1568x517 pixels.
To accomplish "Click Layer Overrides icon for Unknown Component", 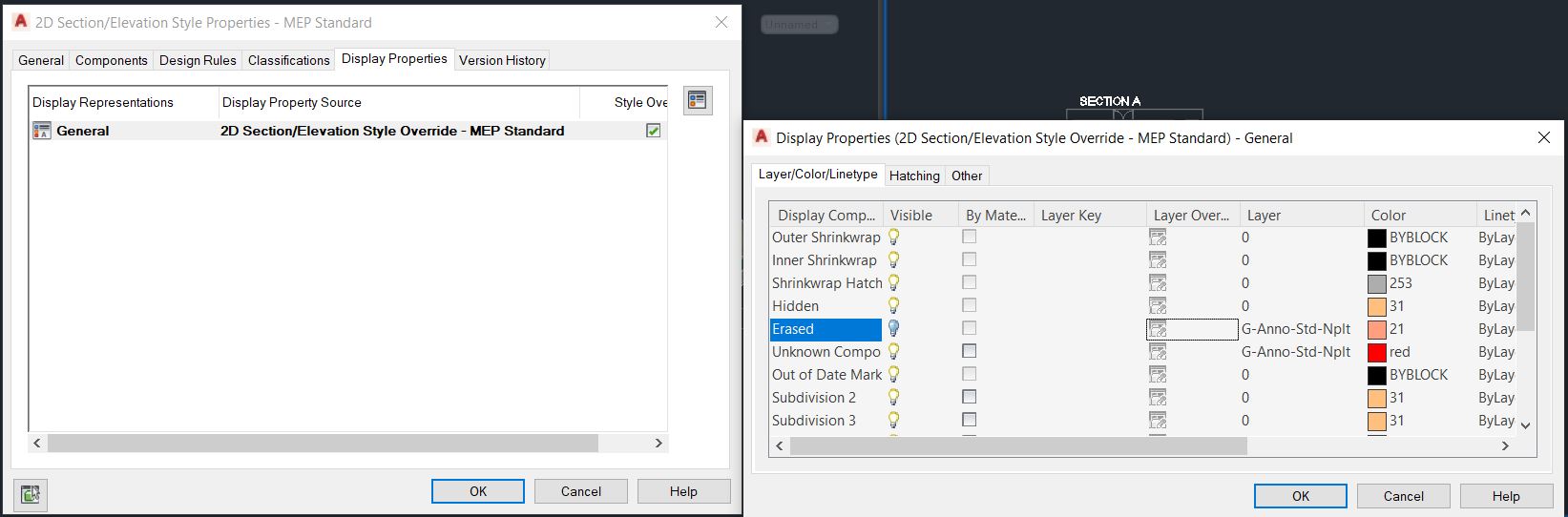I will point(1158,352).
